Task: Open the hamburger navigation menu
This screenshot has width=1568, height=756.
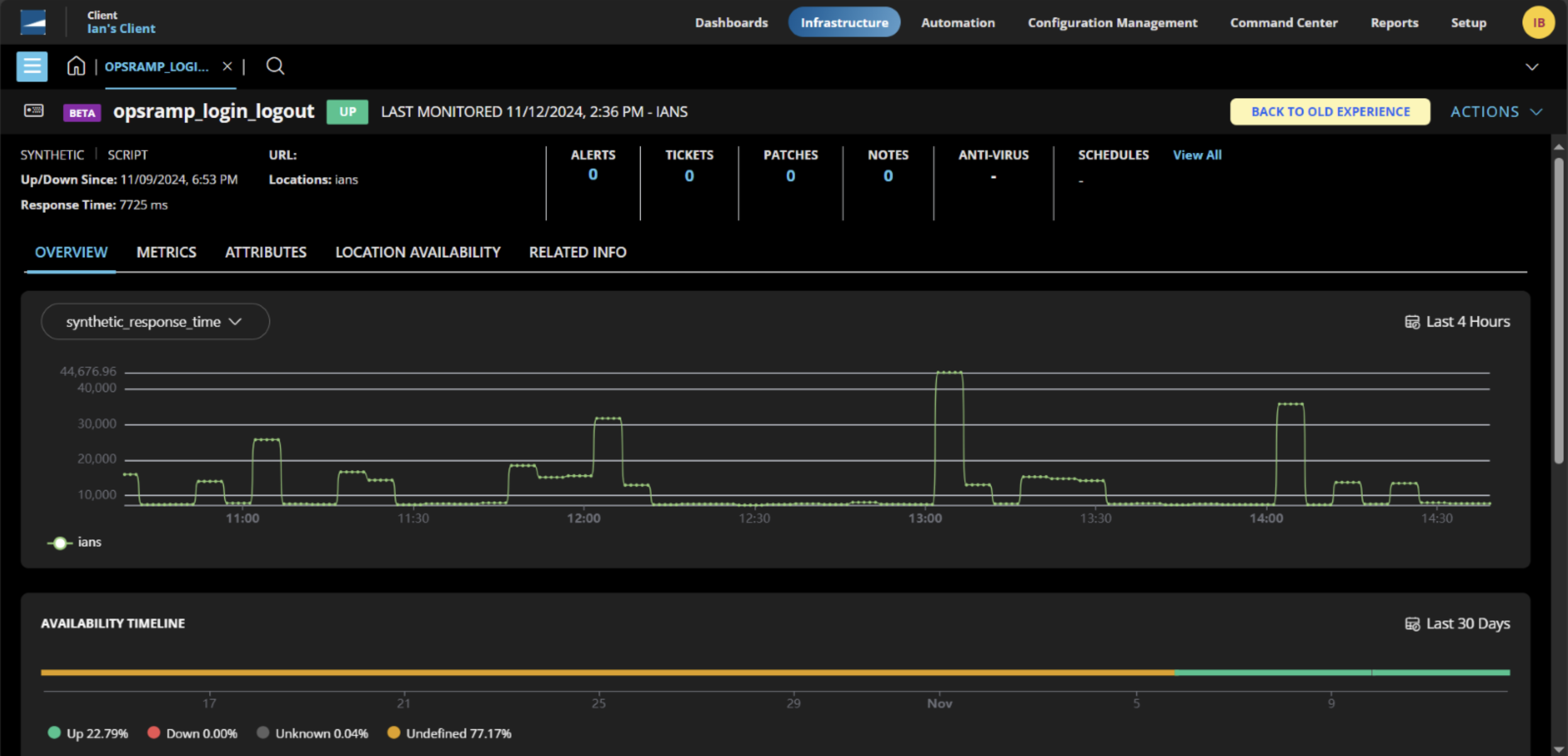Action: click(x=32, y=66)
